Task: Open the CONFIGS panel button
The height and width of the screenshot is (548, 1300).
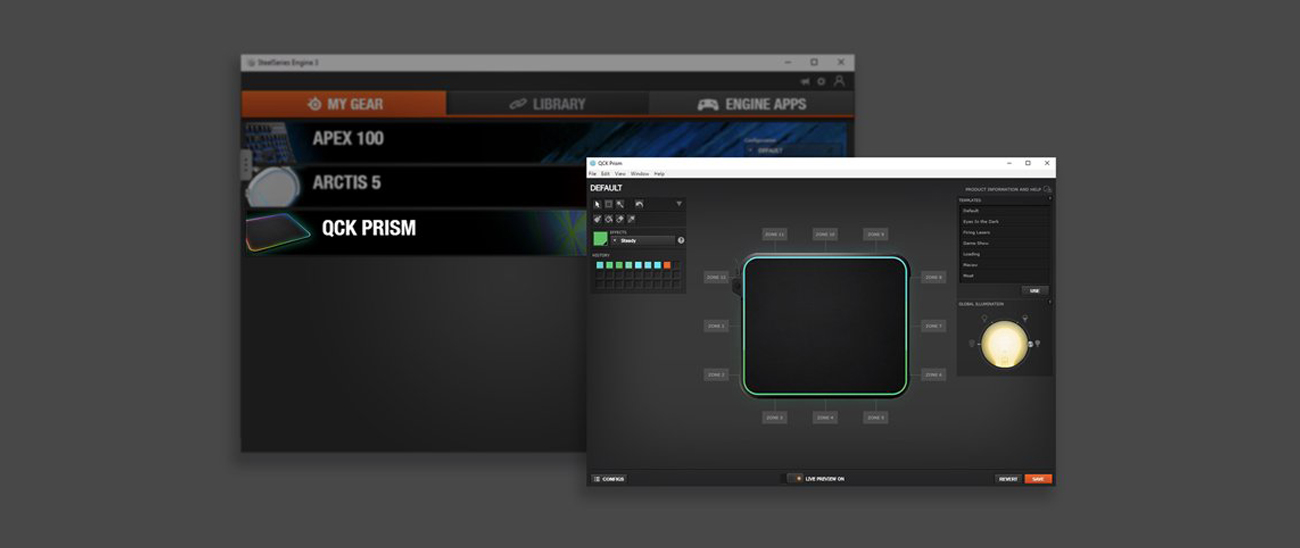Action: pos(608,479)
